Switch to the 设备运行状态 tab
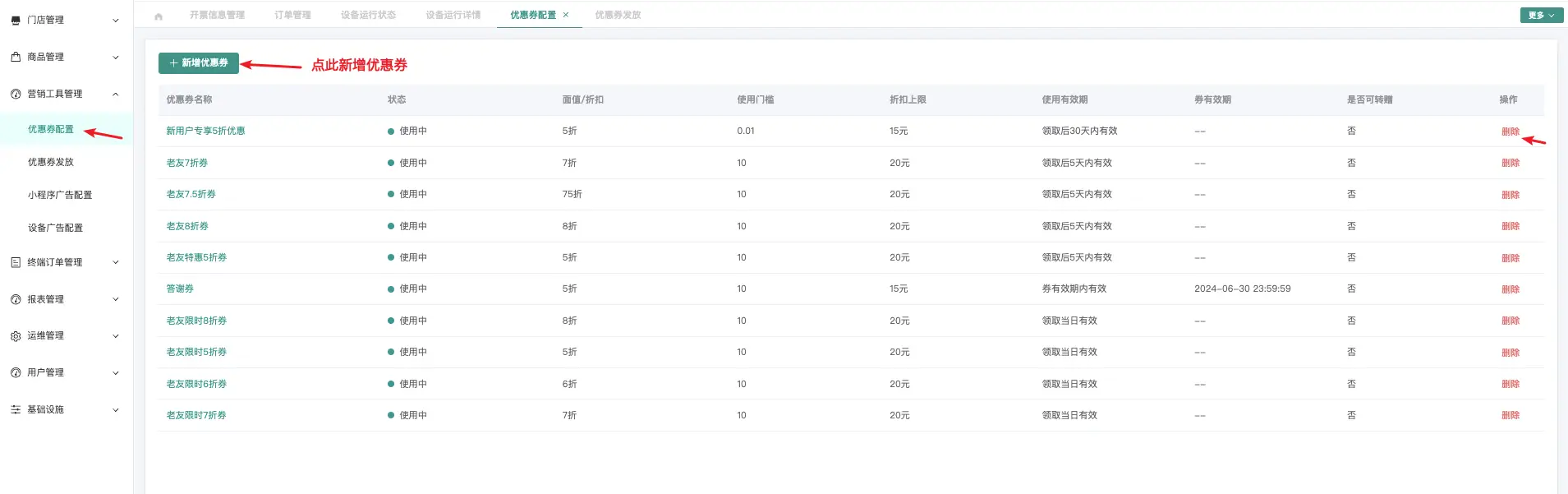1568x494 pixels. (x=368, y=15)
